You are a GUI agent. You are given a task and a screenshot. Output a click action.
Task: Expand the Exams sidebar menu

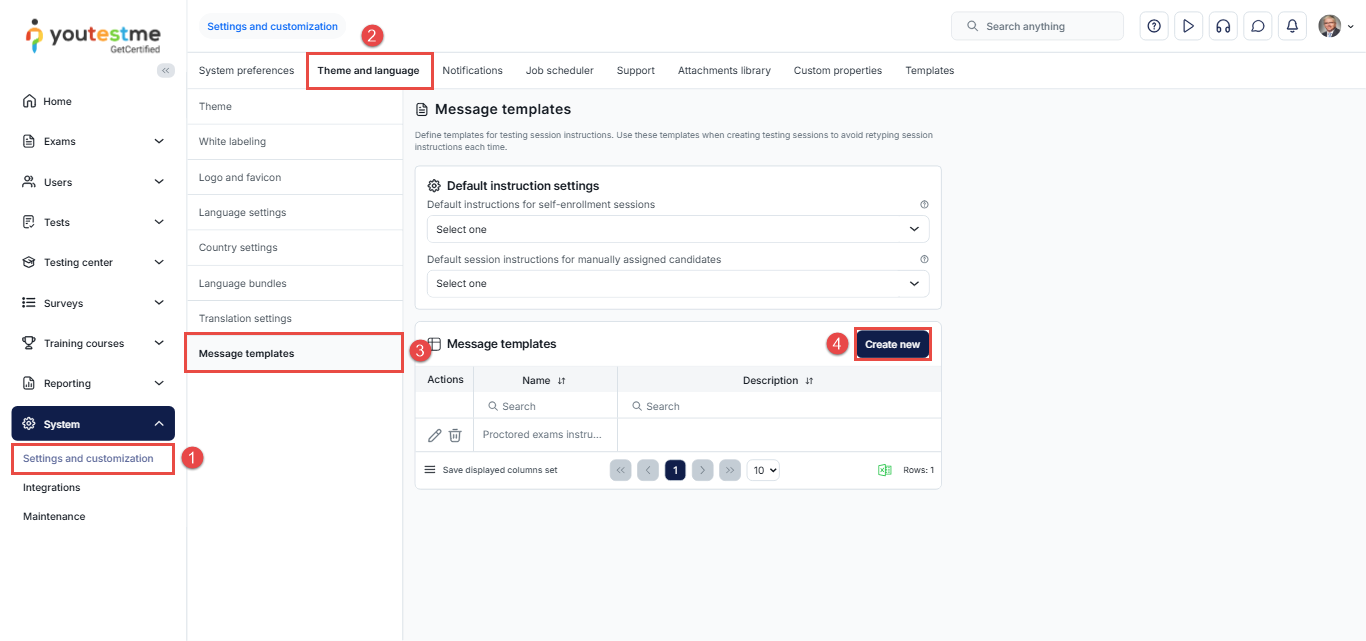pyautogui.click(x=93, y=141)
